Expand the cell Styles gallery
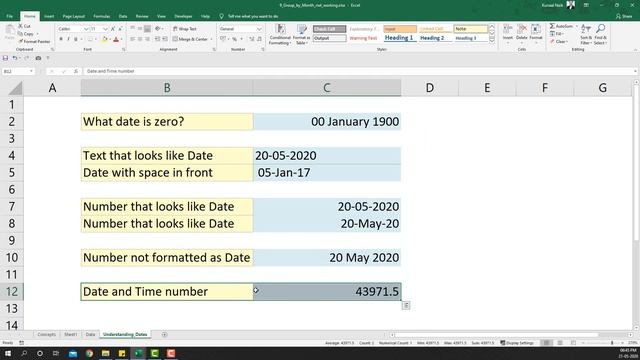Screen dimensions: 640x360 point(492,40)
